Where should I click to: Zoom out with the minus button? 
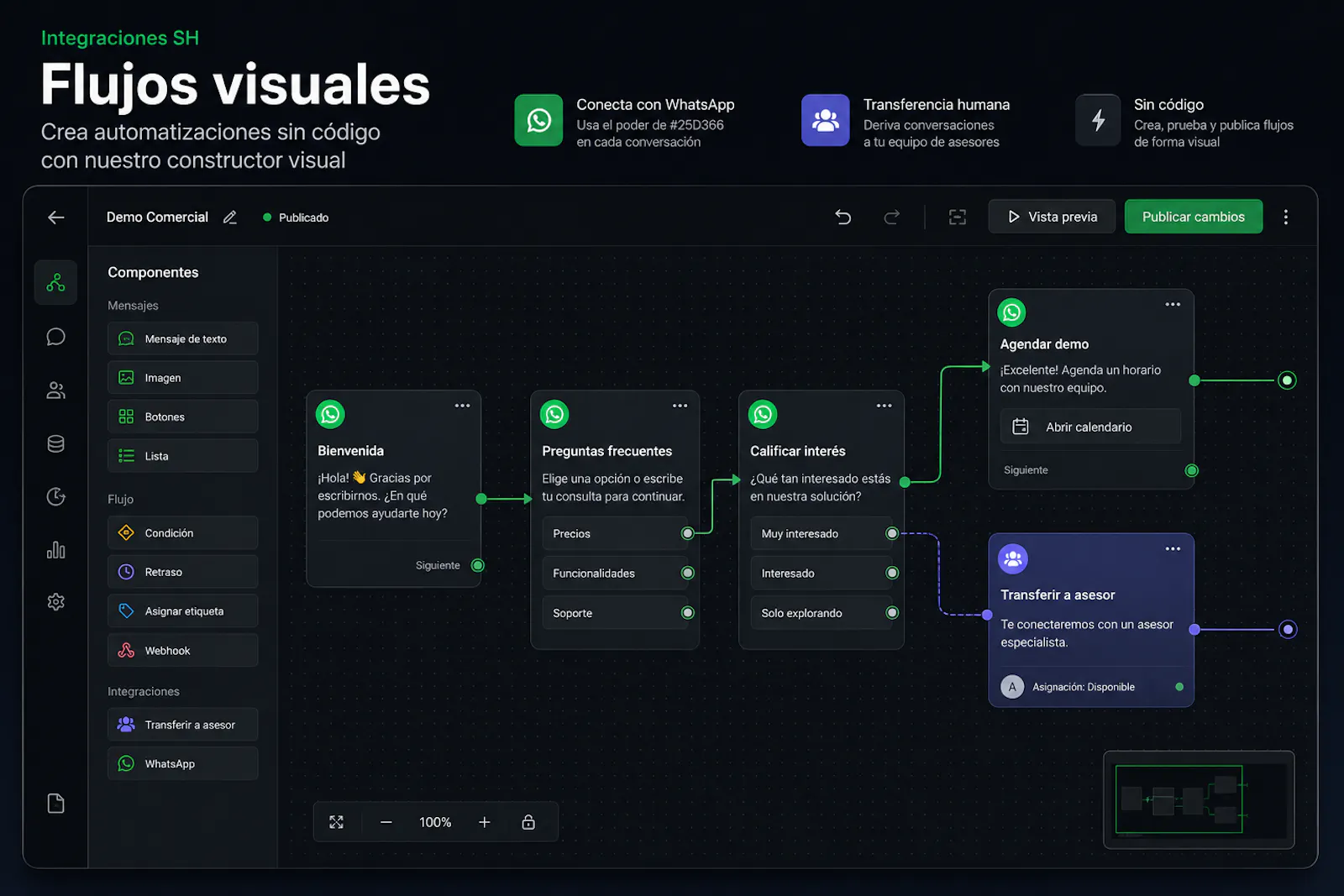(386, 822)
